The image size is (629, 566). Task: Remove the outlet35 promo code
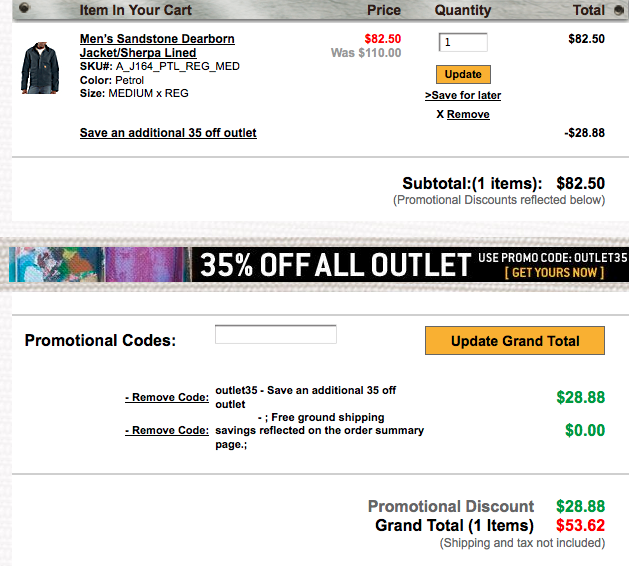167,397
